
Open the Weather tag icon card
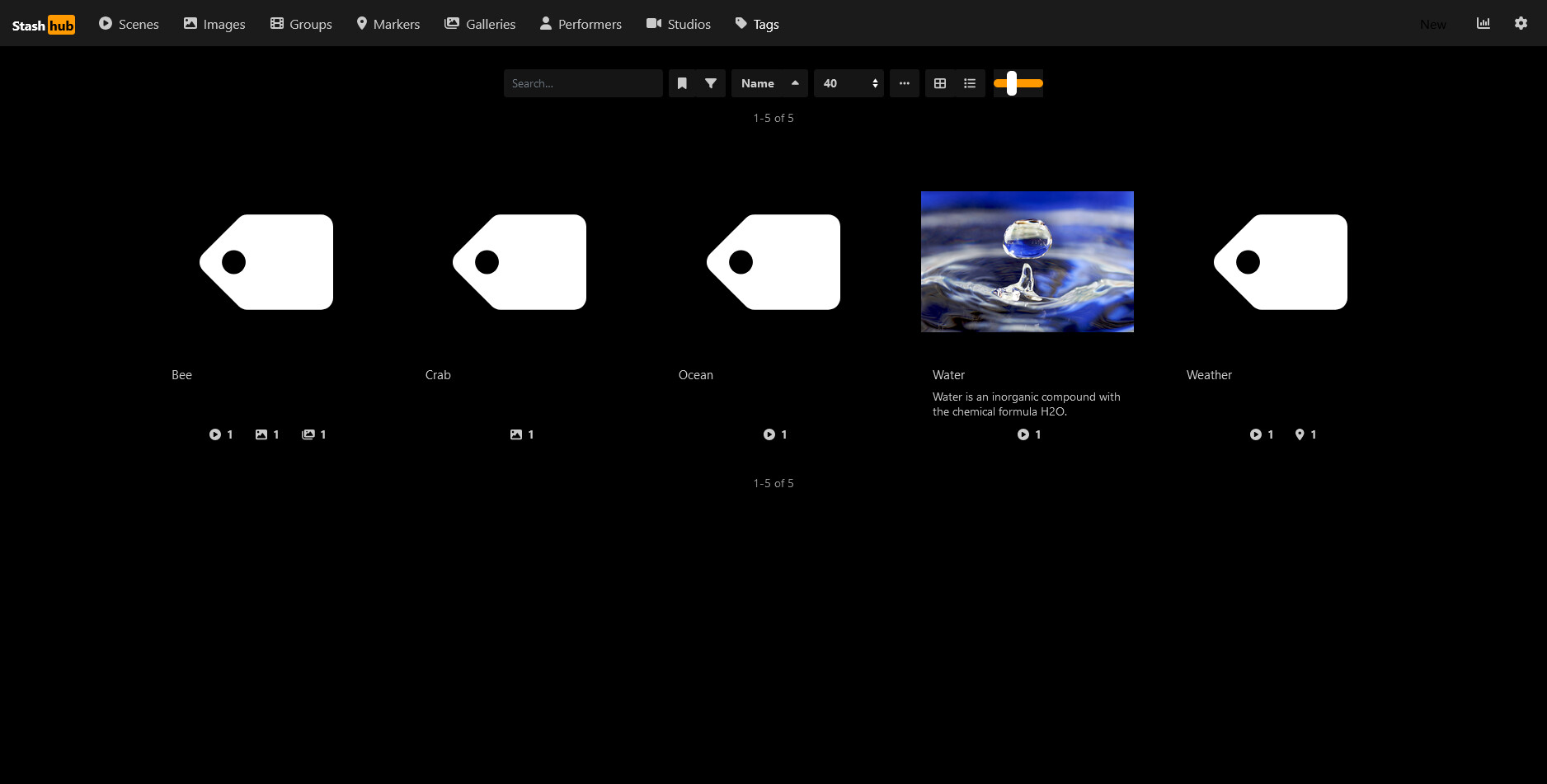coord(1281,262)
